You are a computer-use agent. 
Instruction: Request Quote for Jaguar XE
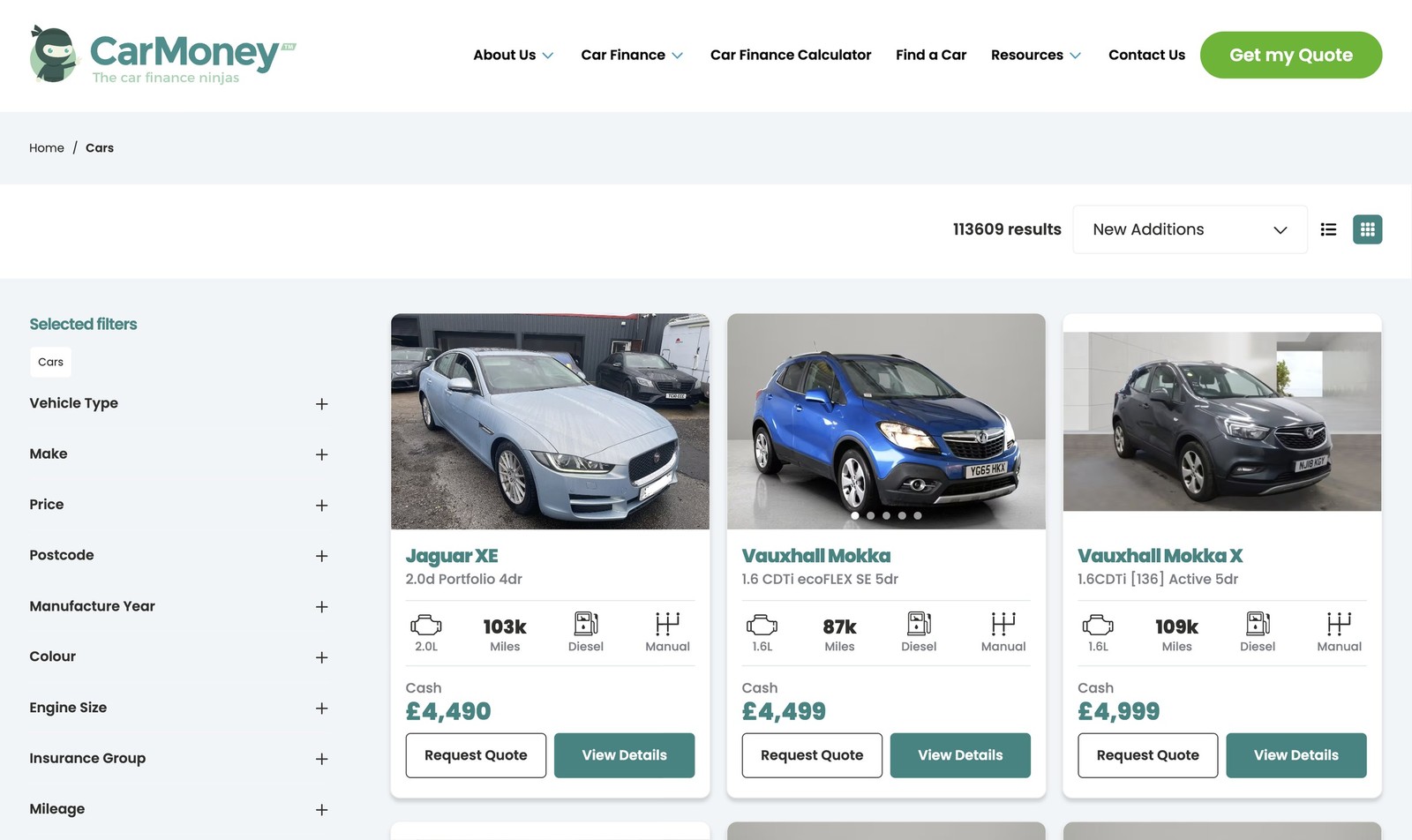[476, 755]
